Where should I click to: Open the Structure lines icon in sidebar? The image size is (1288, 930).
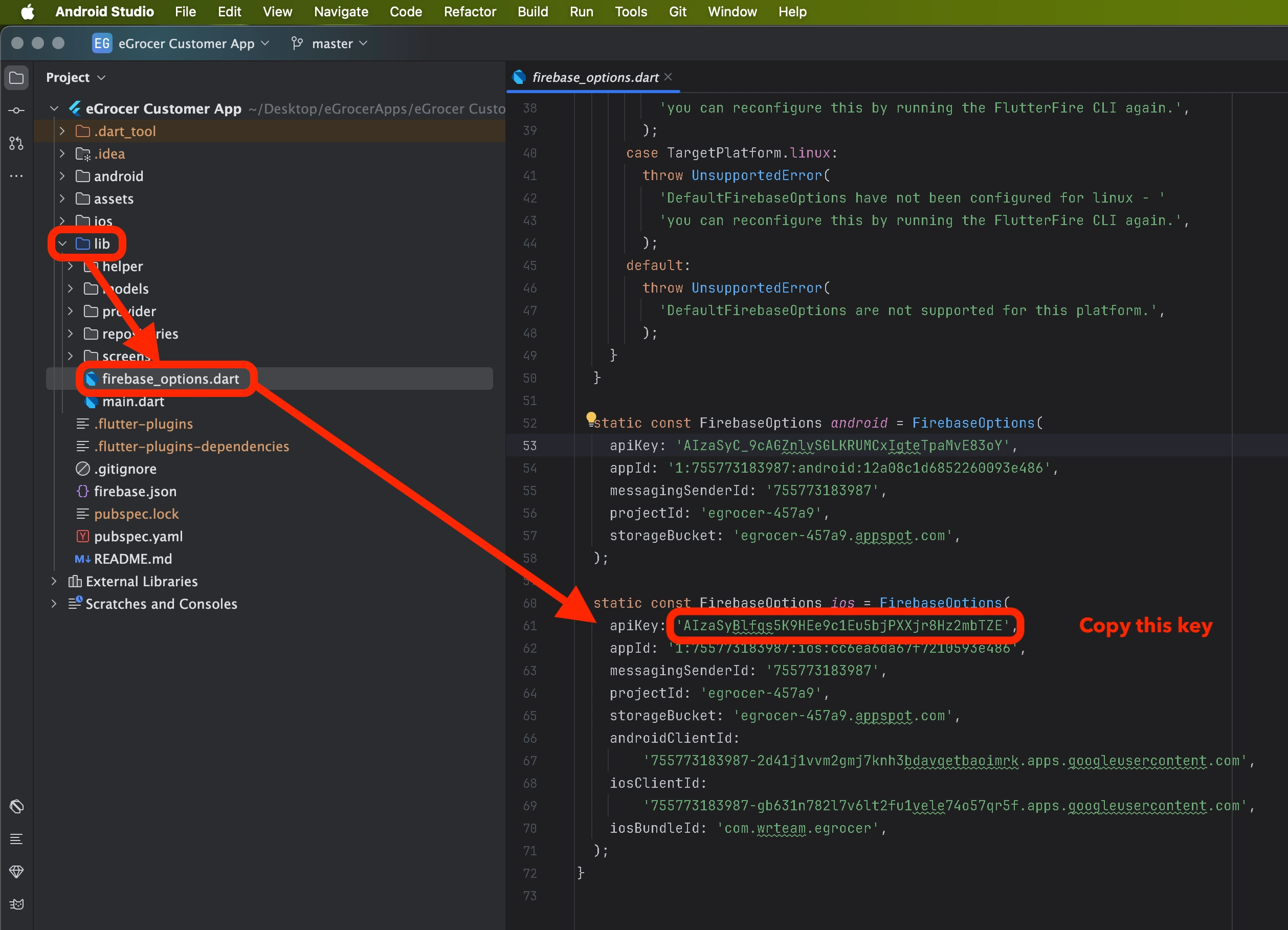click(x=16, y=838)
